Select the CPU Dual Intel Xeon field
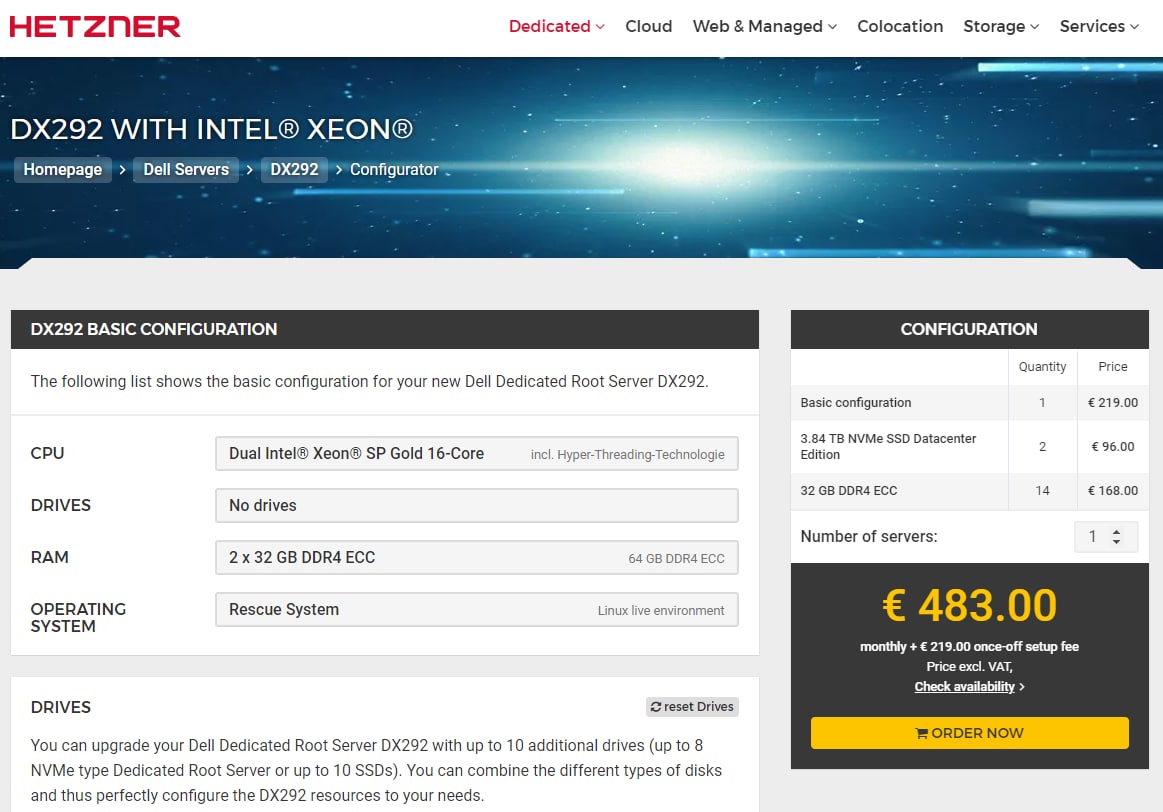 click(x=477, y=454)
